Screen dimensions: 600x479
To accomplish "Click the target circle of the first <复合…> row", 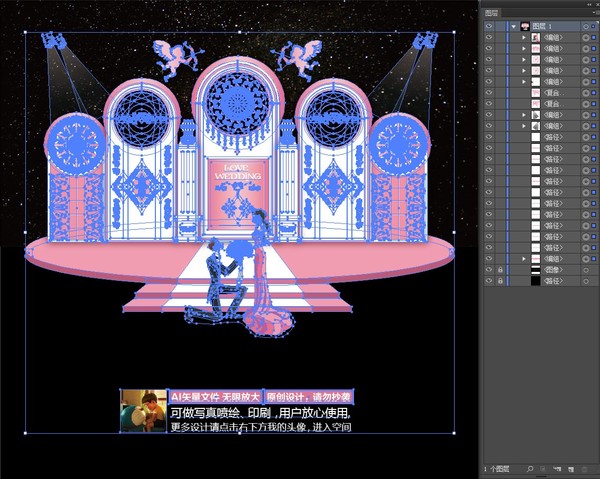I will (585, 93).
